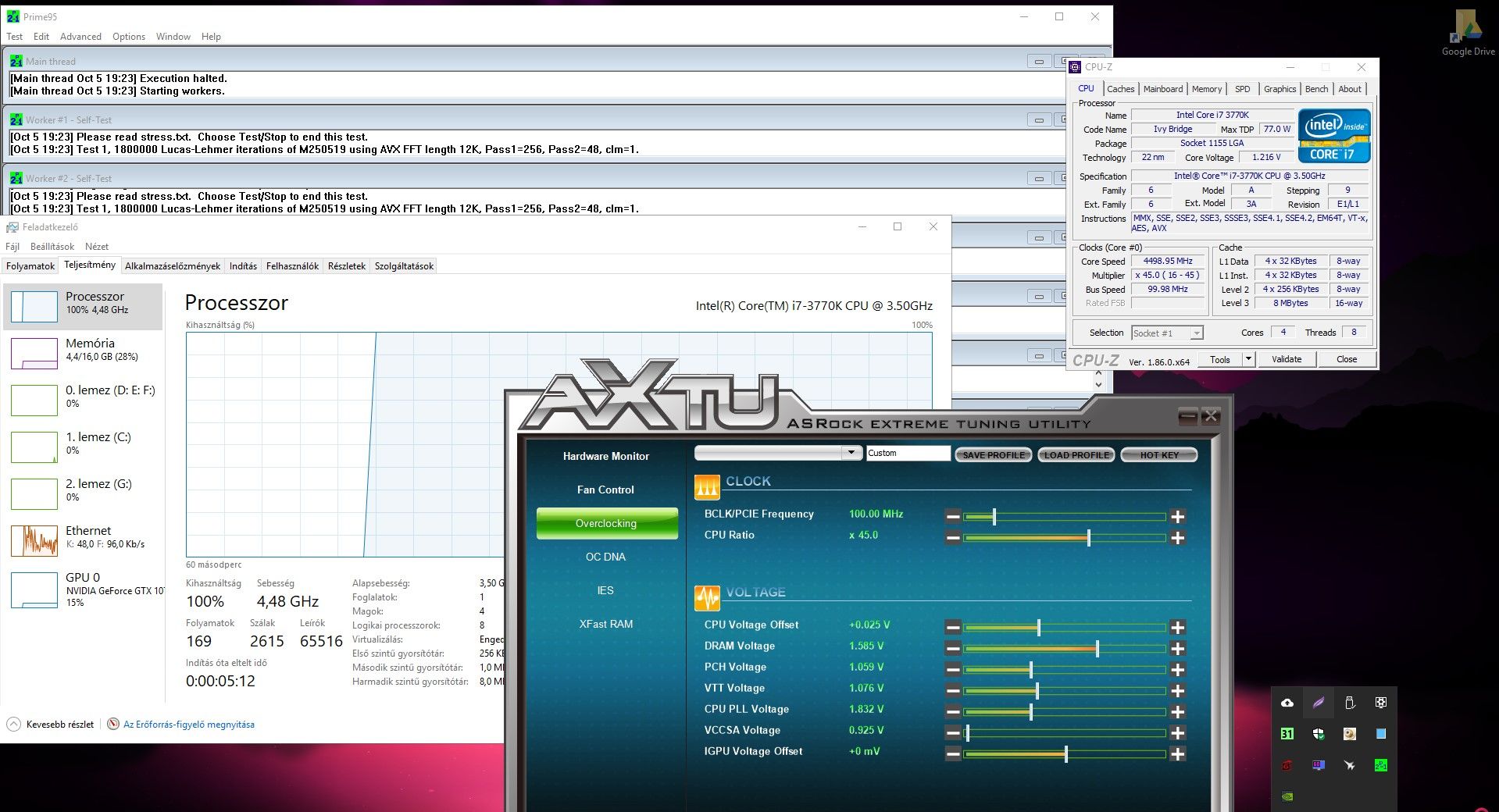Screen dimensions: 1499x812
Task: Click Close button in CPU-Z
Action: 1347,359
